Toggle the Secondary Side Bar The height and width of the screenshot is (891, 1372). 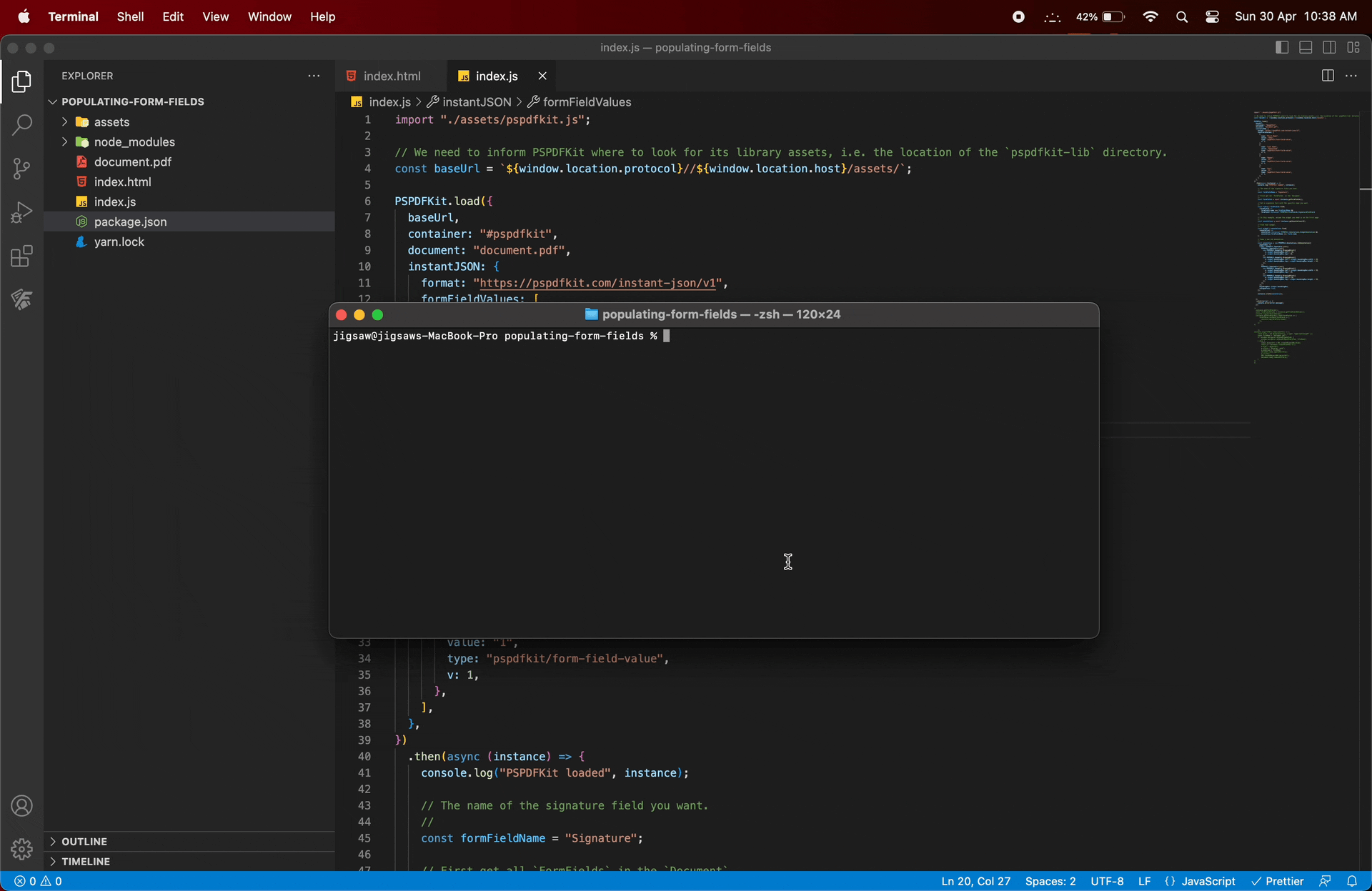coord(1329,47)
